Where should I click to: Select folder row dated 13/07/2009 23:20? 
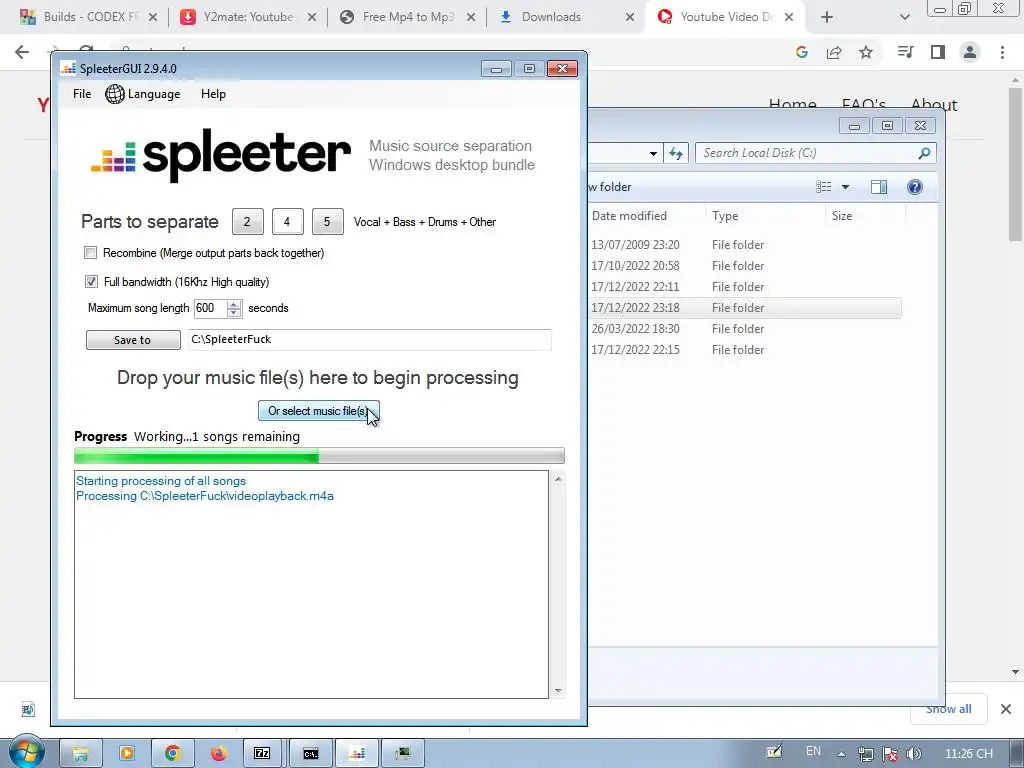744,245
